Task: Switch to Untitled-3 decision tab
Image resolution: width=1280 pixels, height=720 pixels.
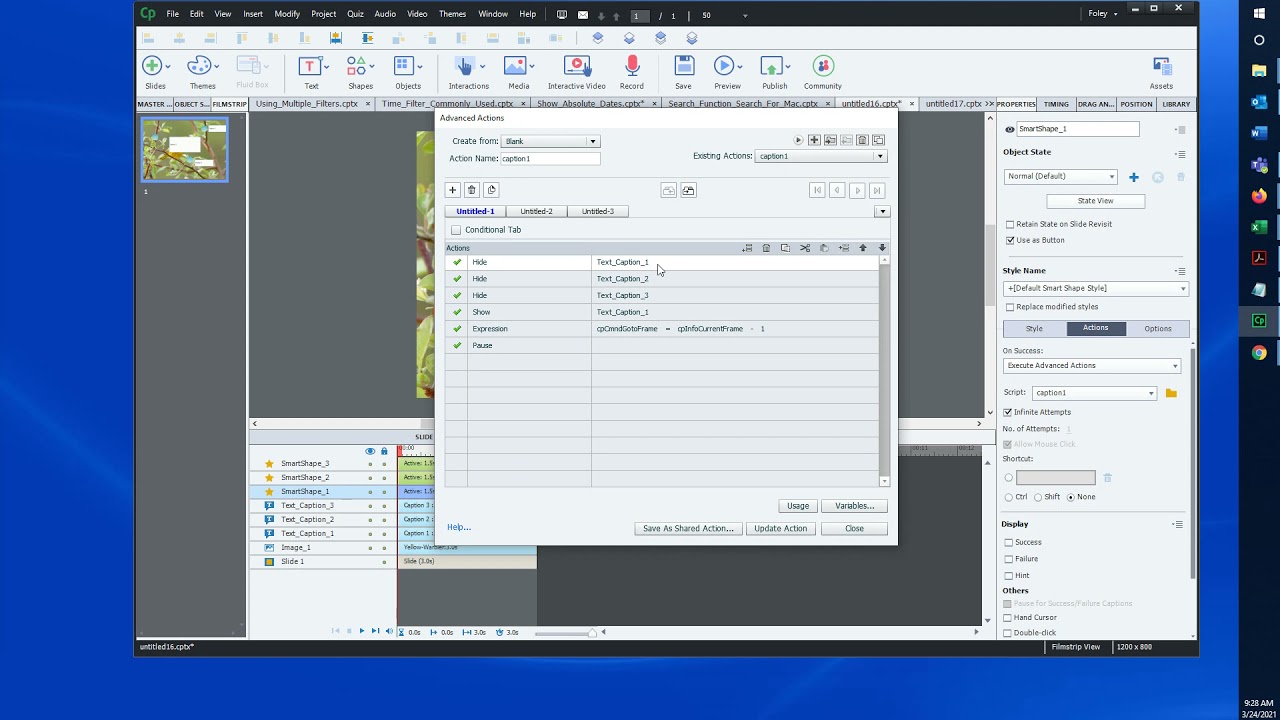Action: tap(598, 211)
